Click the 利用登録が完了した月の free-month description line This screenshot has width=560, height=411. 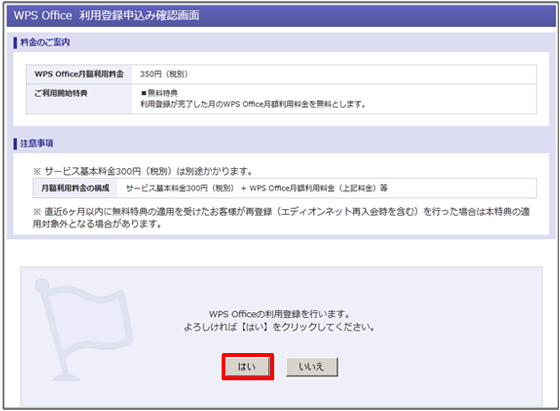252,104
